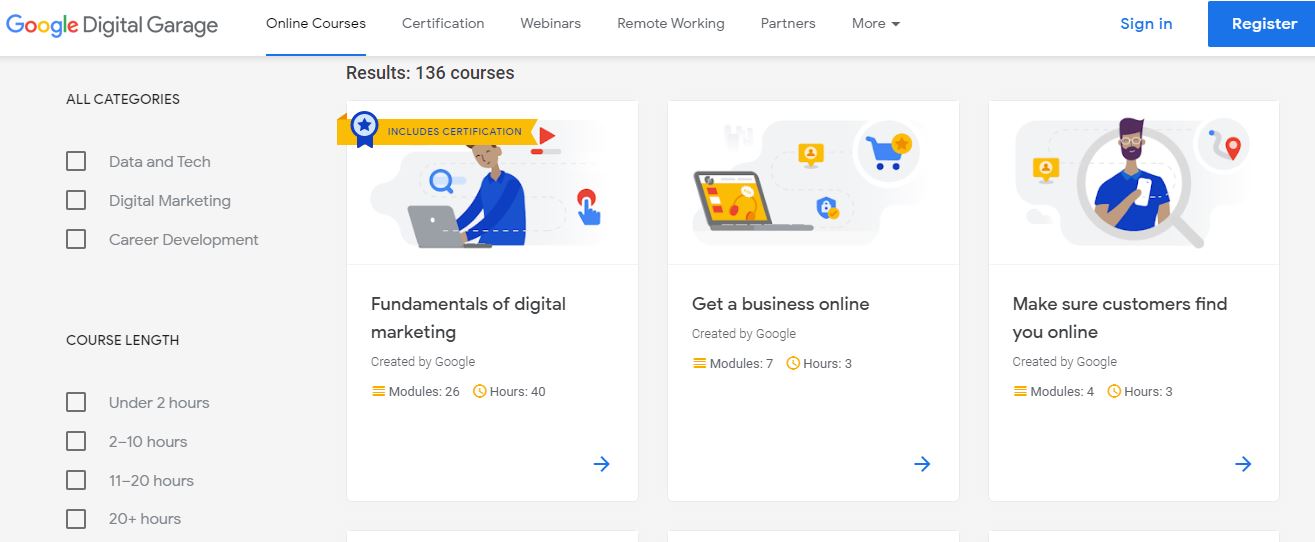
Task: Open the Certification tab
Action: click(443, 24)
